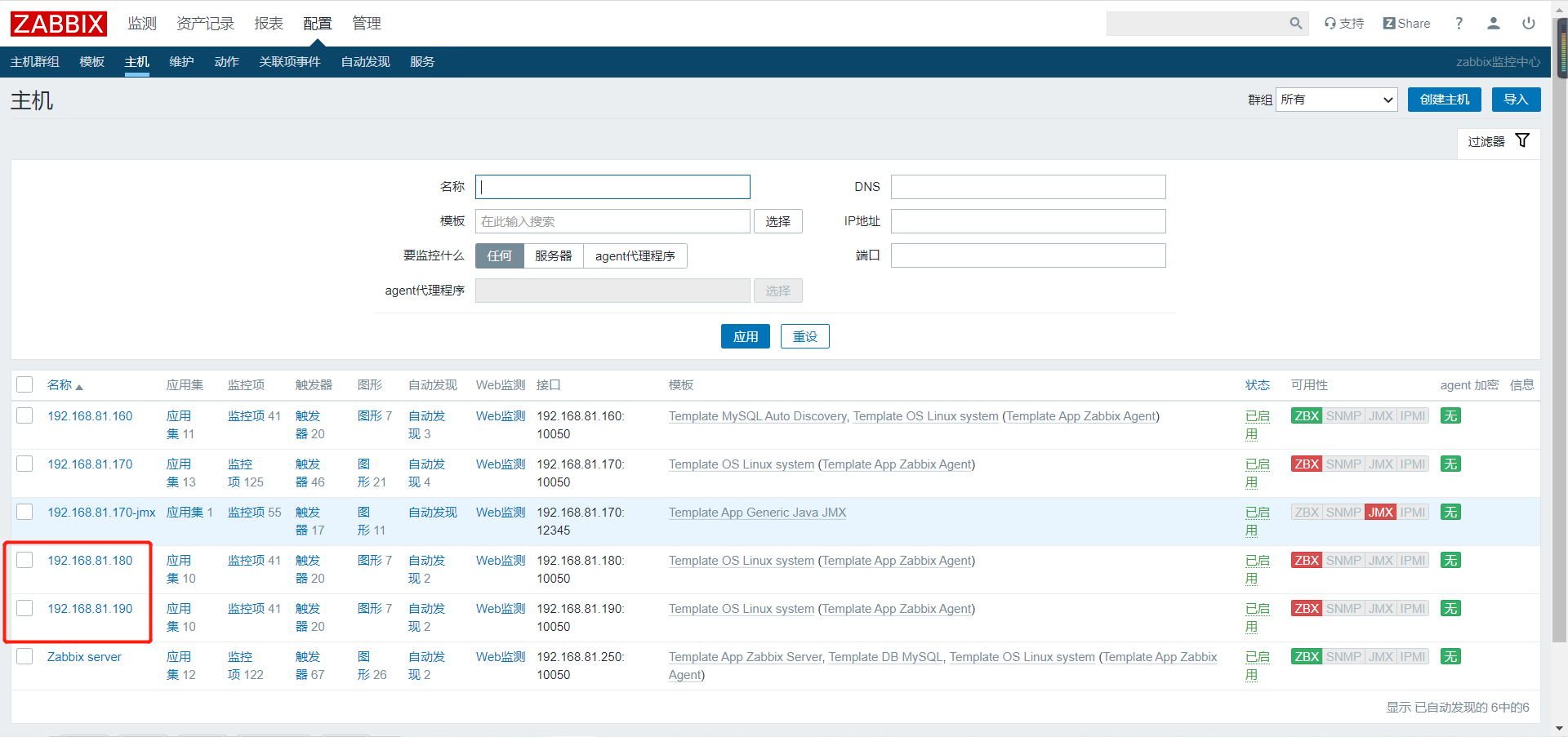Tick the select-all hosts checkbox
The image size is (1568, 737).
click(x=24, y=384)
